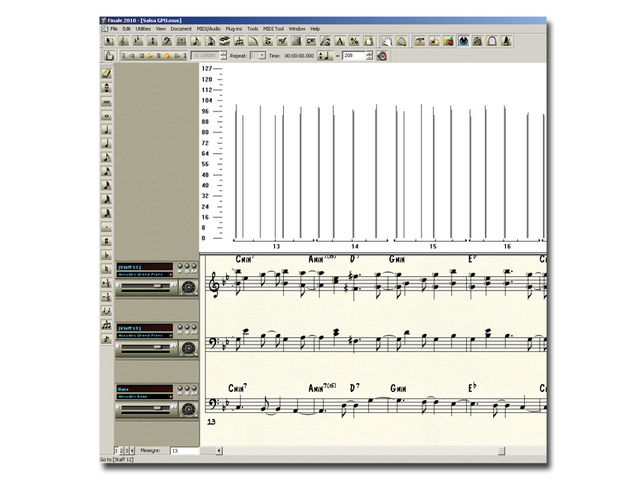Toggle mute on the middle piano staff channel
Screen dimensions: 640x480
180,327
